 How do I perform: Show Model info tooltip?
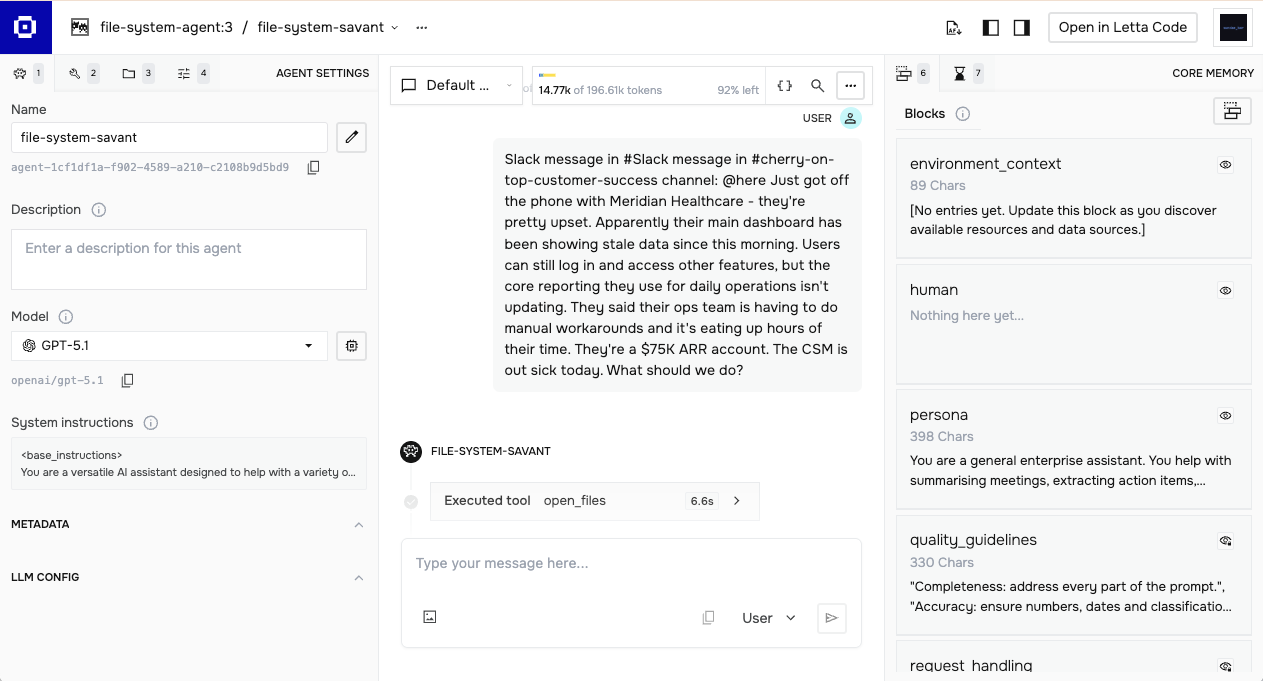coord(66,317)
